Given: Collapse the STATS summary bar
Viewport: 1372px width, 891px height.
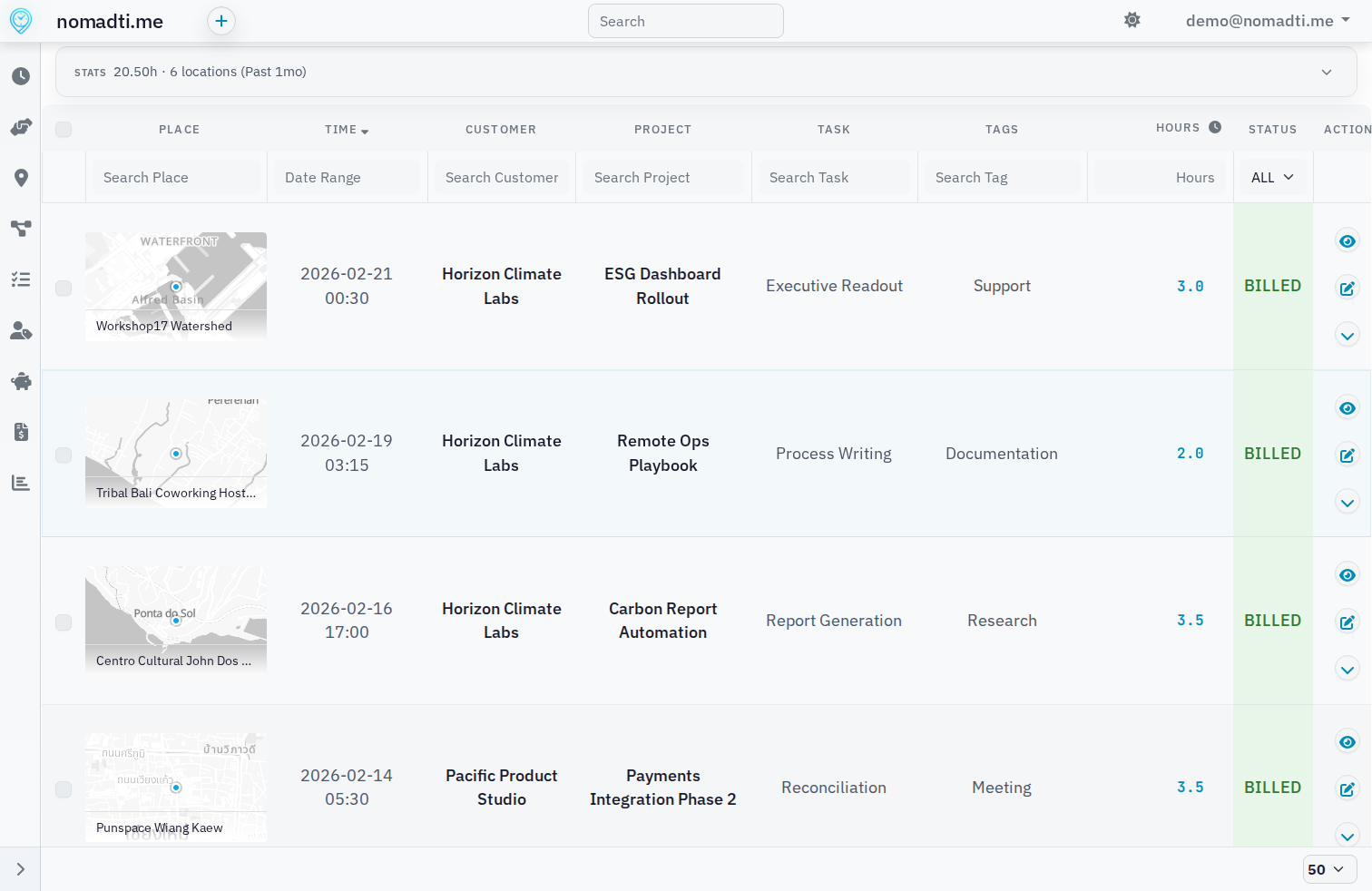Looking at the screenshot, I should point(1326,71).
